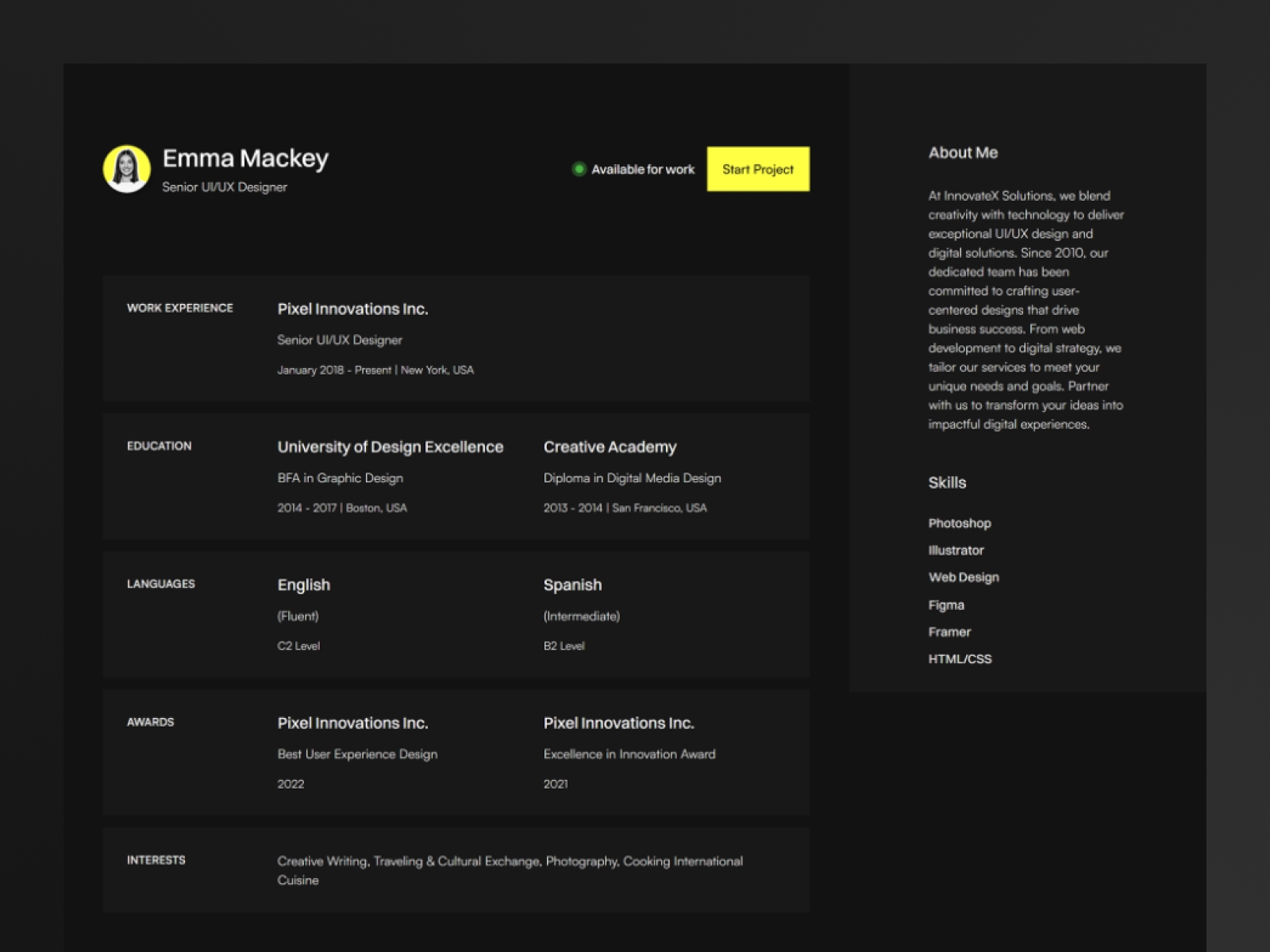Screen dimensions: 1270x952
Task: Click Emma Mackey's profile photo
Action: click(125, 169)
